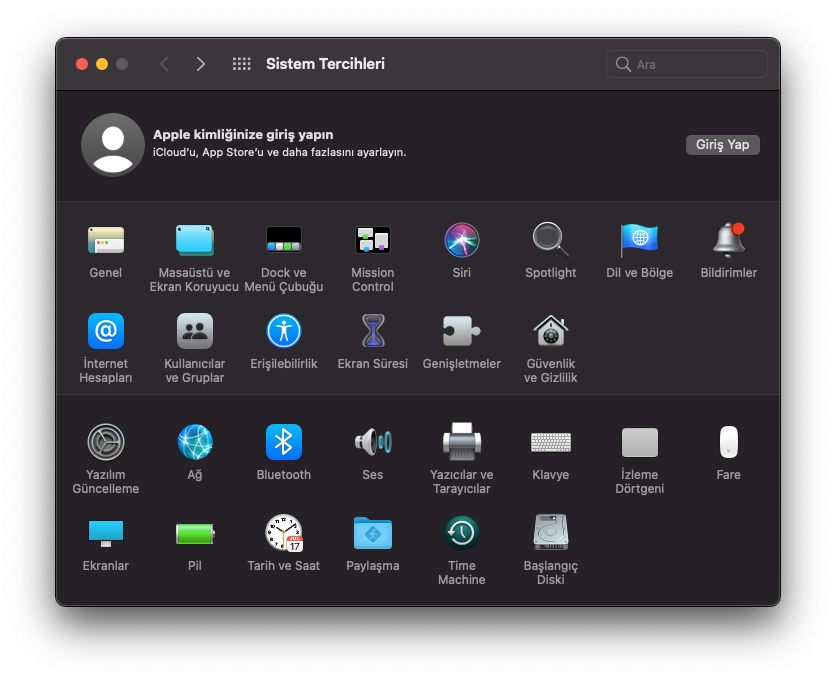Open Dil ve Bölge settings
This screenshot has height=680, width=836.
639,240
